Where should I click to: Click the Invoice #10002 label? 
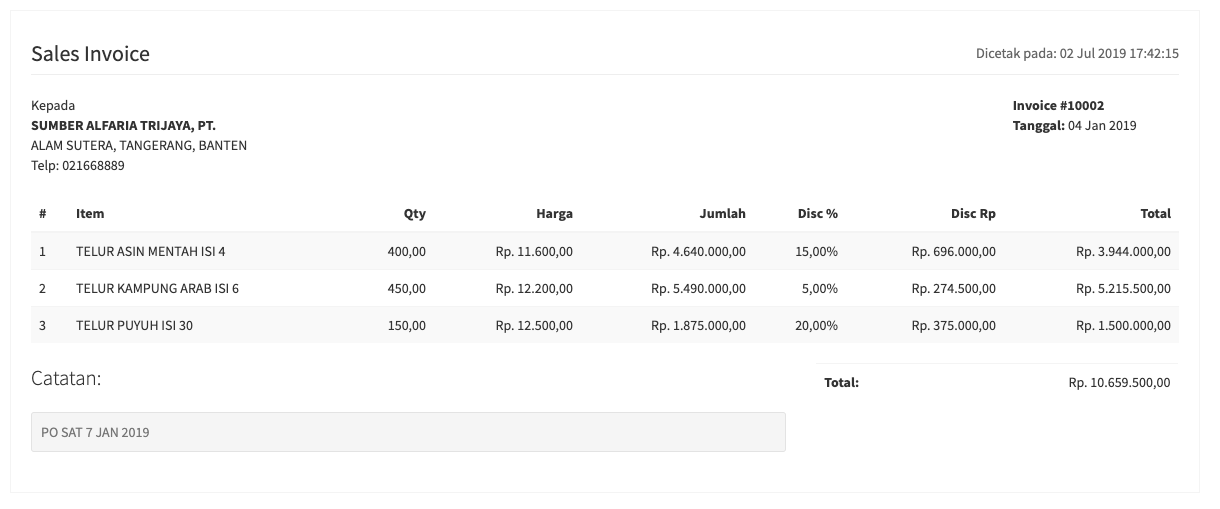coord(1058,106)
